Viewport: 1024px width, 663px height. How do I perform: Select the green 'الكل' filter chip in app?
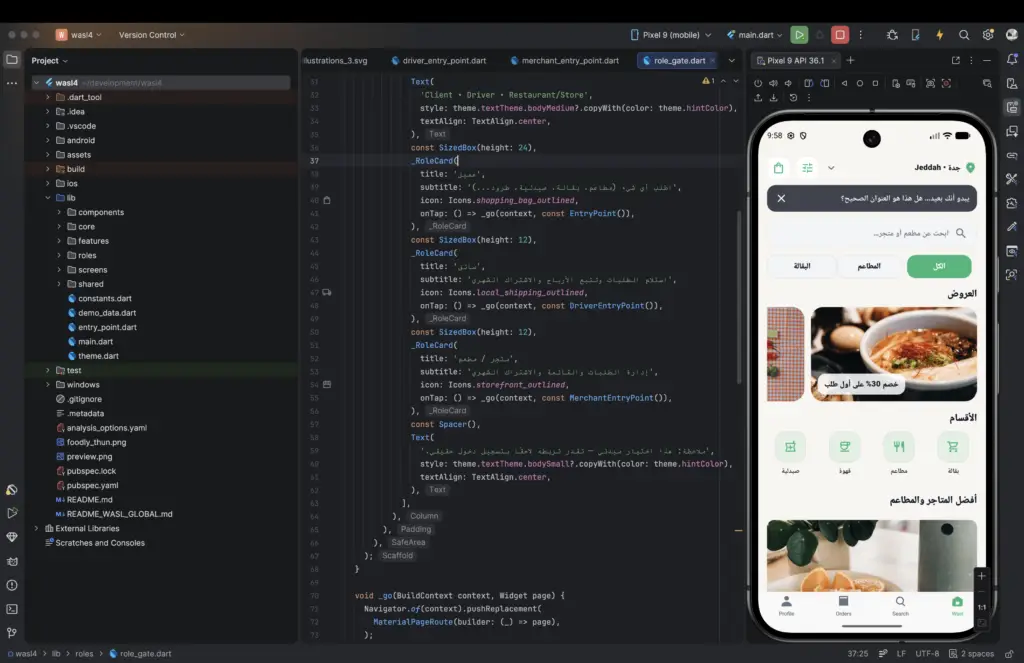[939, 266]
